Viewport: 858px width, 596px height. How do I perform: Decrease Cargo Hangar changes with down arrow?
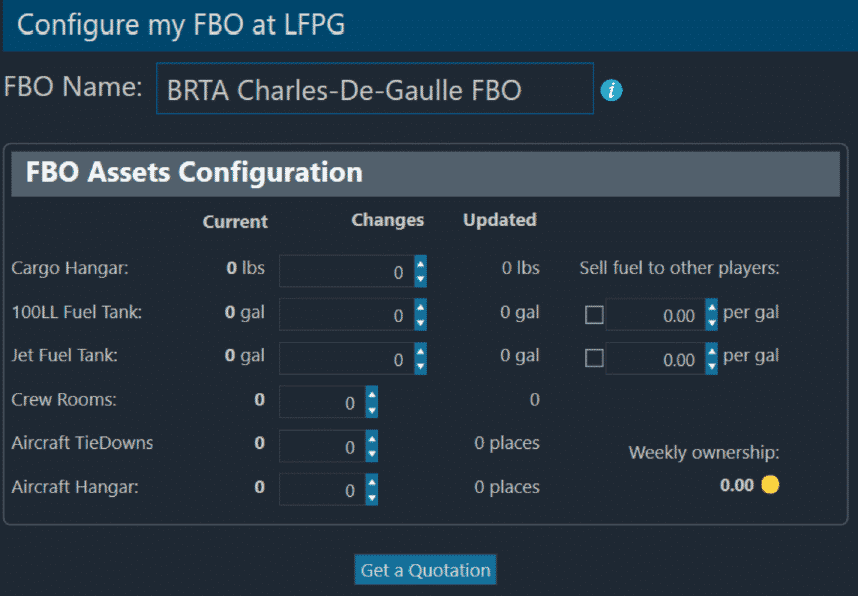(420, 279)
